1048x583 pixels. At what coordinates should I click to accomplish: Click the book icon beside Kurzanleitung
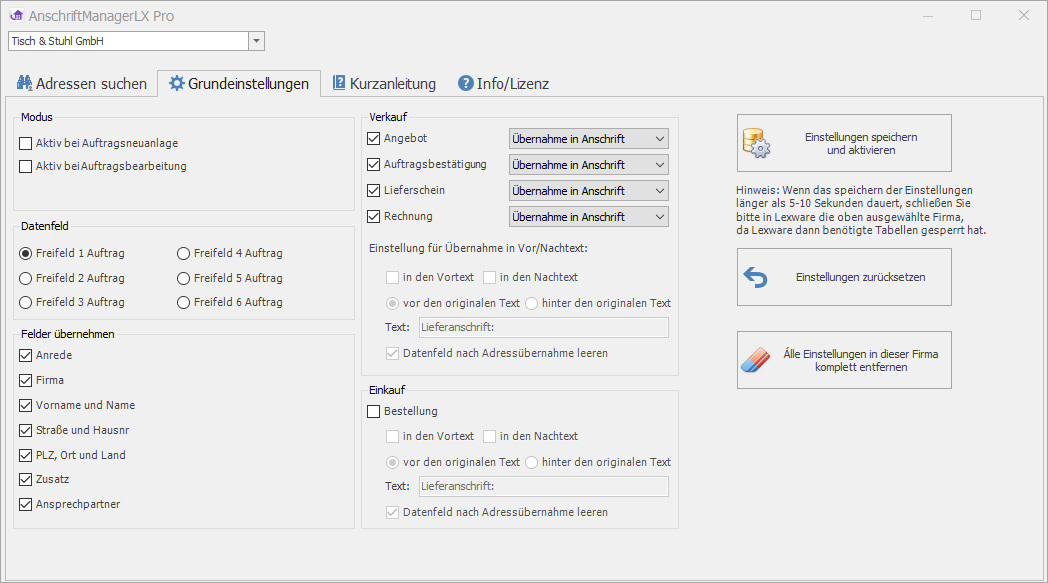click(x=339, y=84)
